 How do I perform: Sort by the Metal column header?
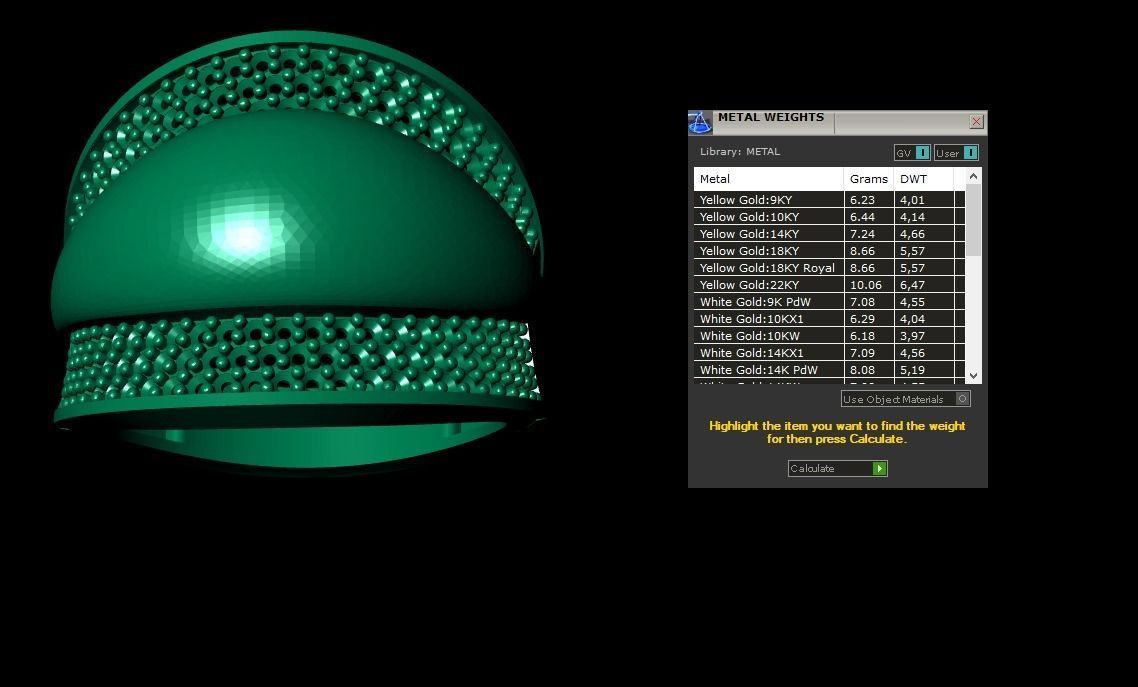point(769,178)
